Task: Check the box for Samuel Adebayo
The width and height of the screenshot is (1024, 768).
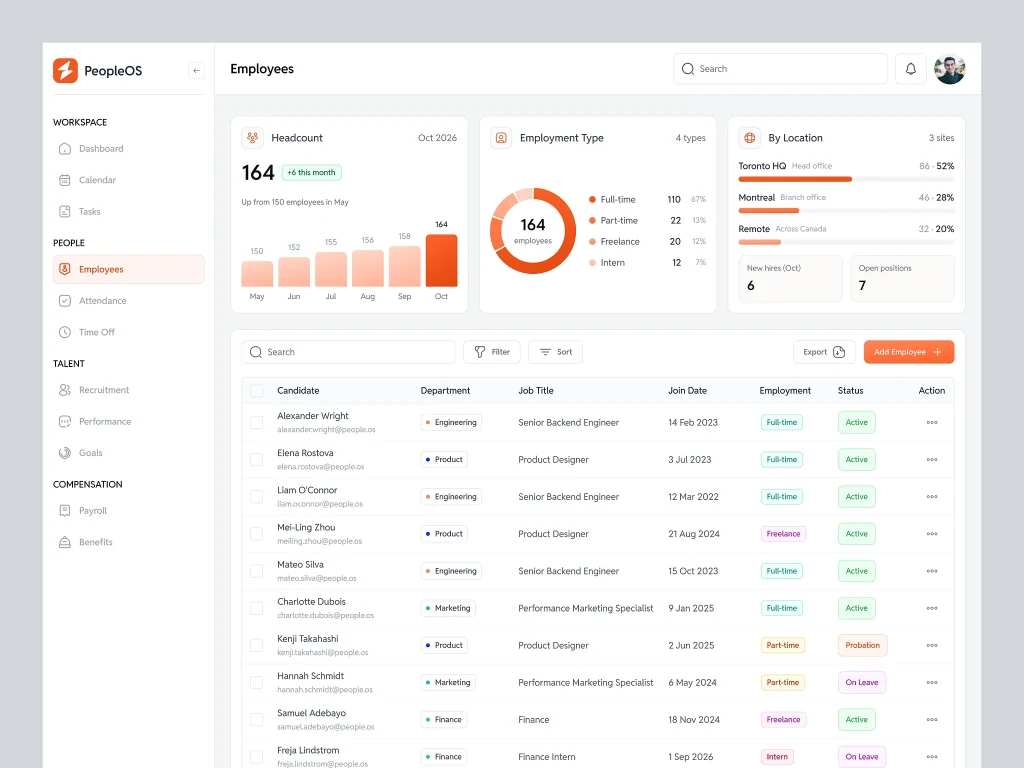Action: 257,720
